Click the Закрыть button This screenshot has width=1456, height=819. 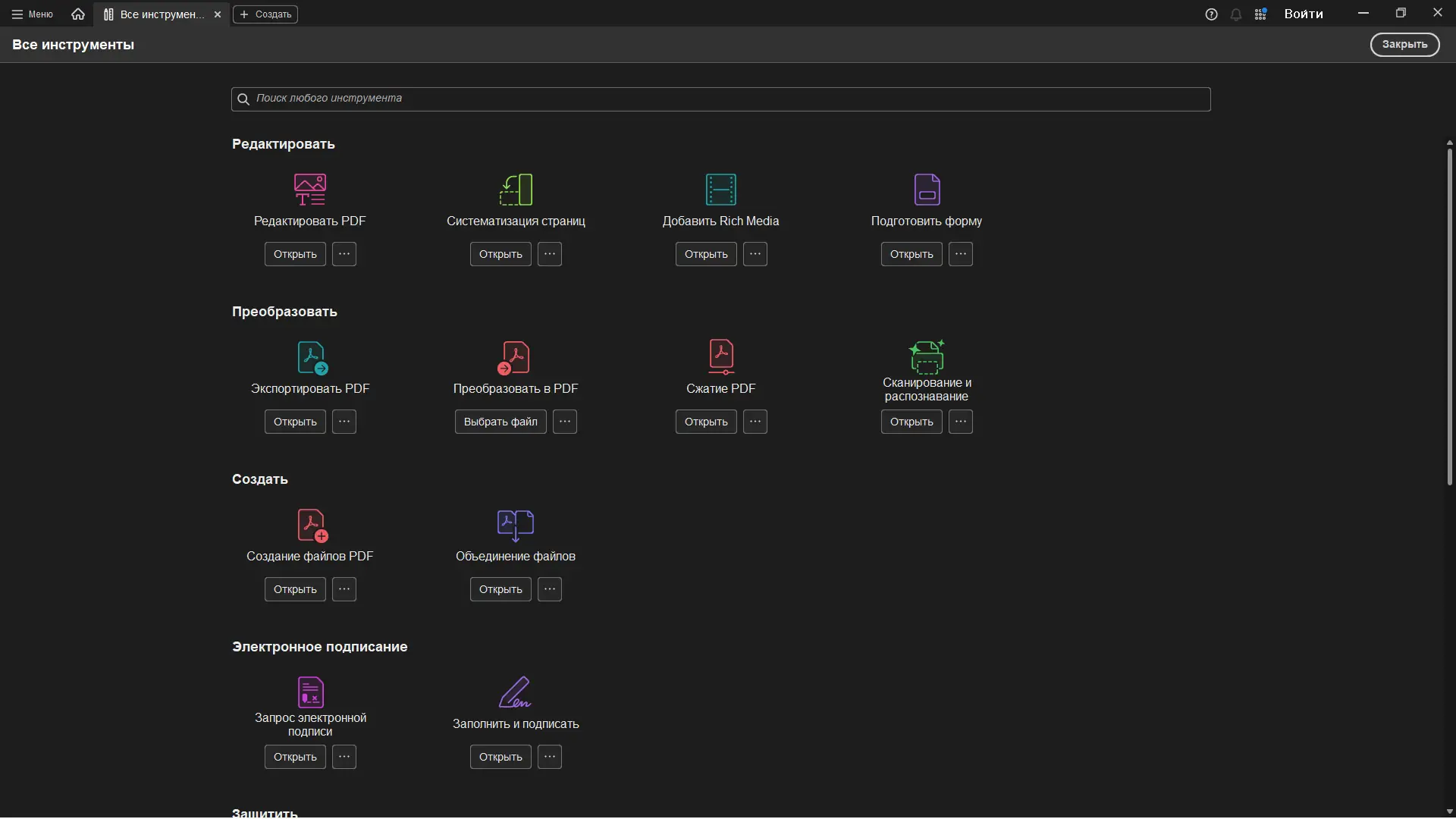[1404, 44]
